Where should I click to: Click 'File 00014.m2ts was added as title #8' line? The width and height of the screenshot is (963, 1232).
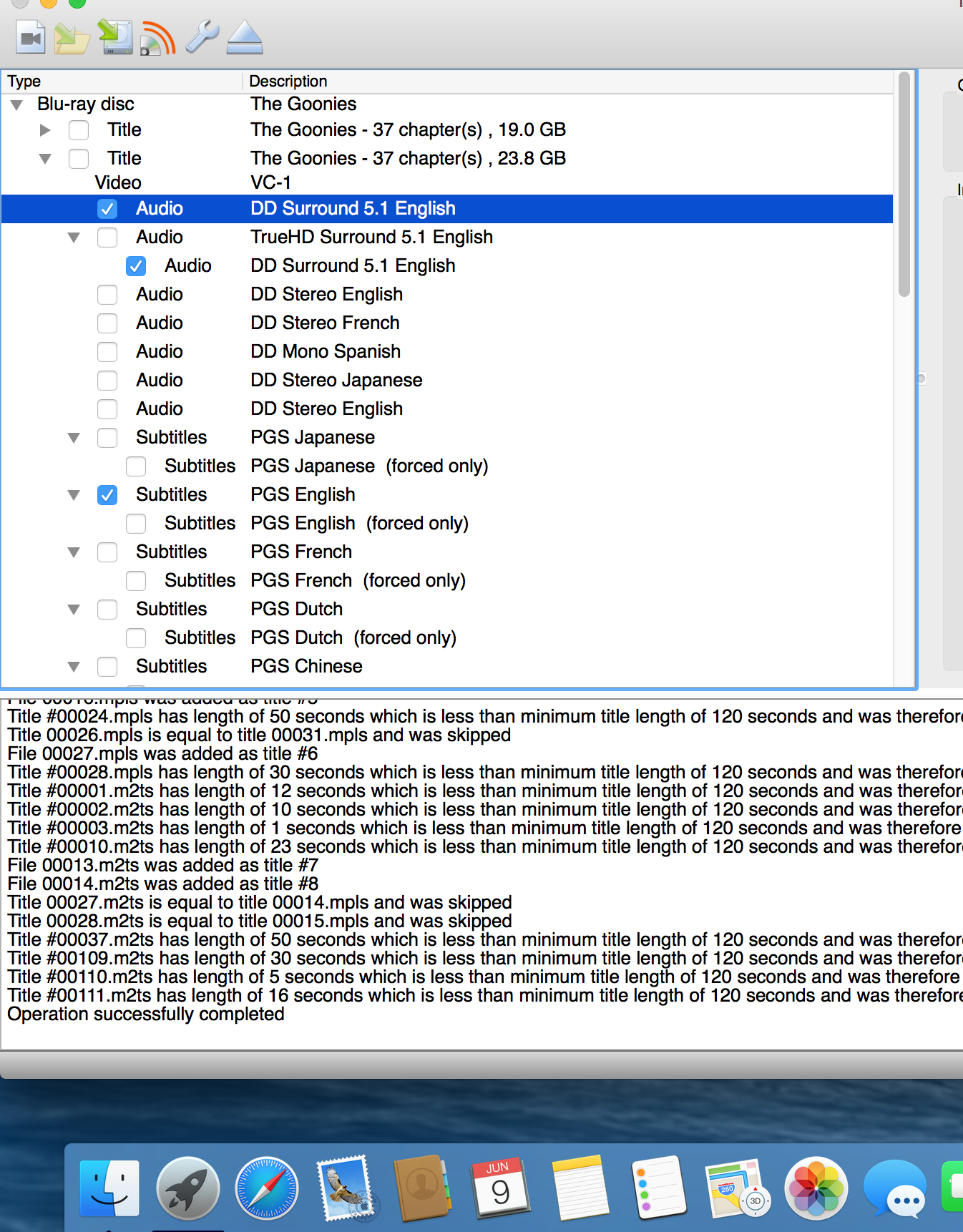162,884
